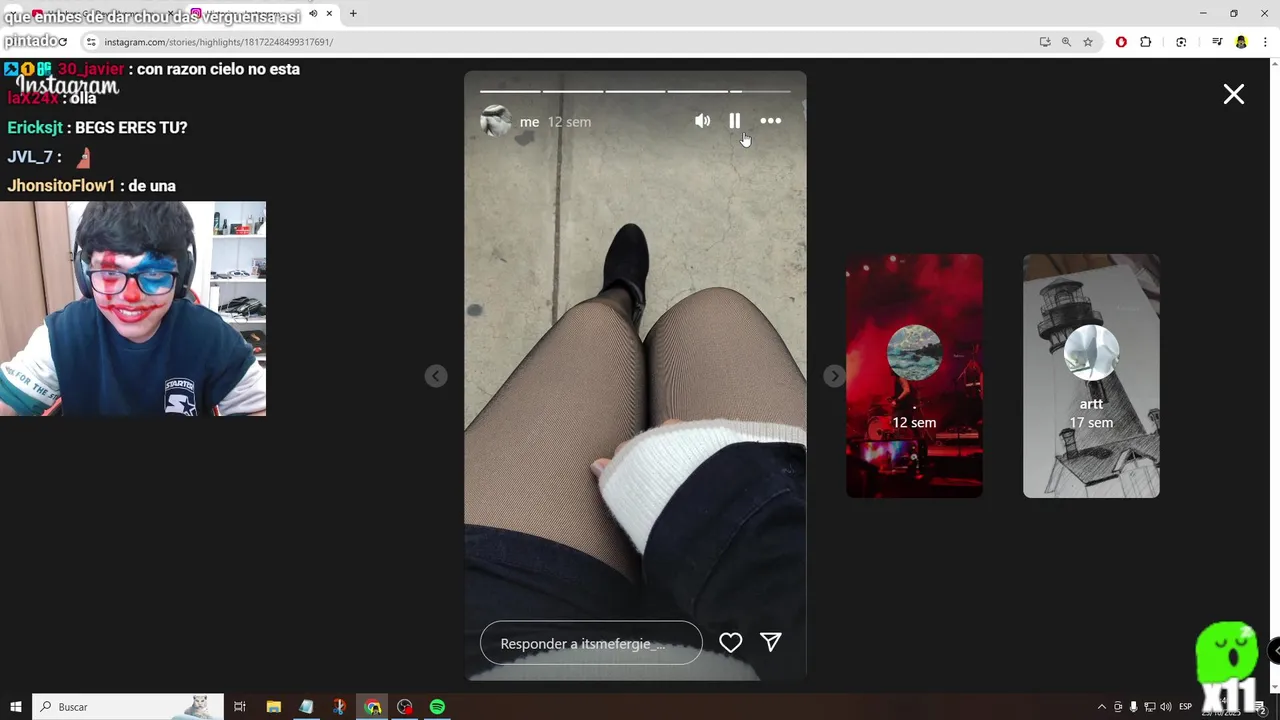This screenshot has width=1280, height=720.
Task: Install app icon in the address bar
Action: (1045, 42)
